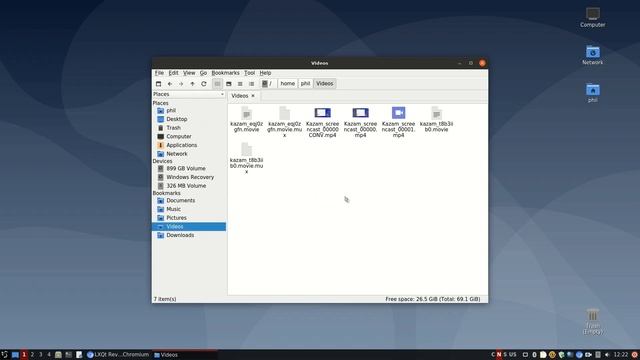Select file kazam_eqj0zgfn.movie

coord(247,119)
